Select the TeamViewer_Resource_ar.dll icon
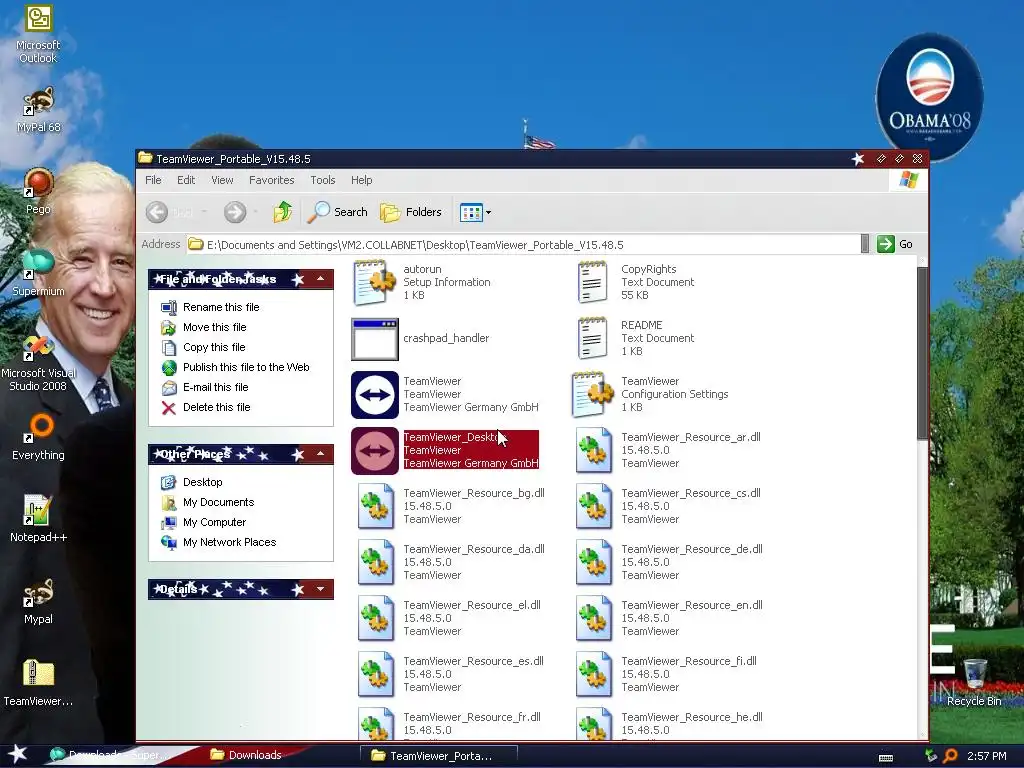The image size is (1024, 768). (x=594, y=451)
